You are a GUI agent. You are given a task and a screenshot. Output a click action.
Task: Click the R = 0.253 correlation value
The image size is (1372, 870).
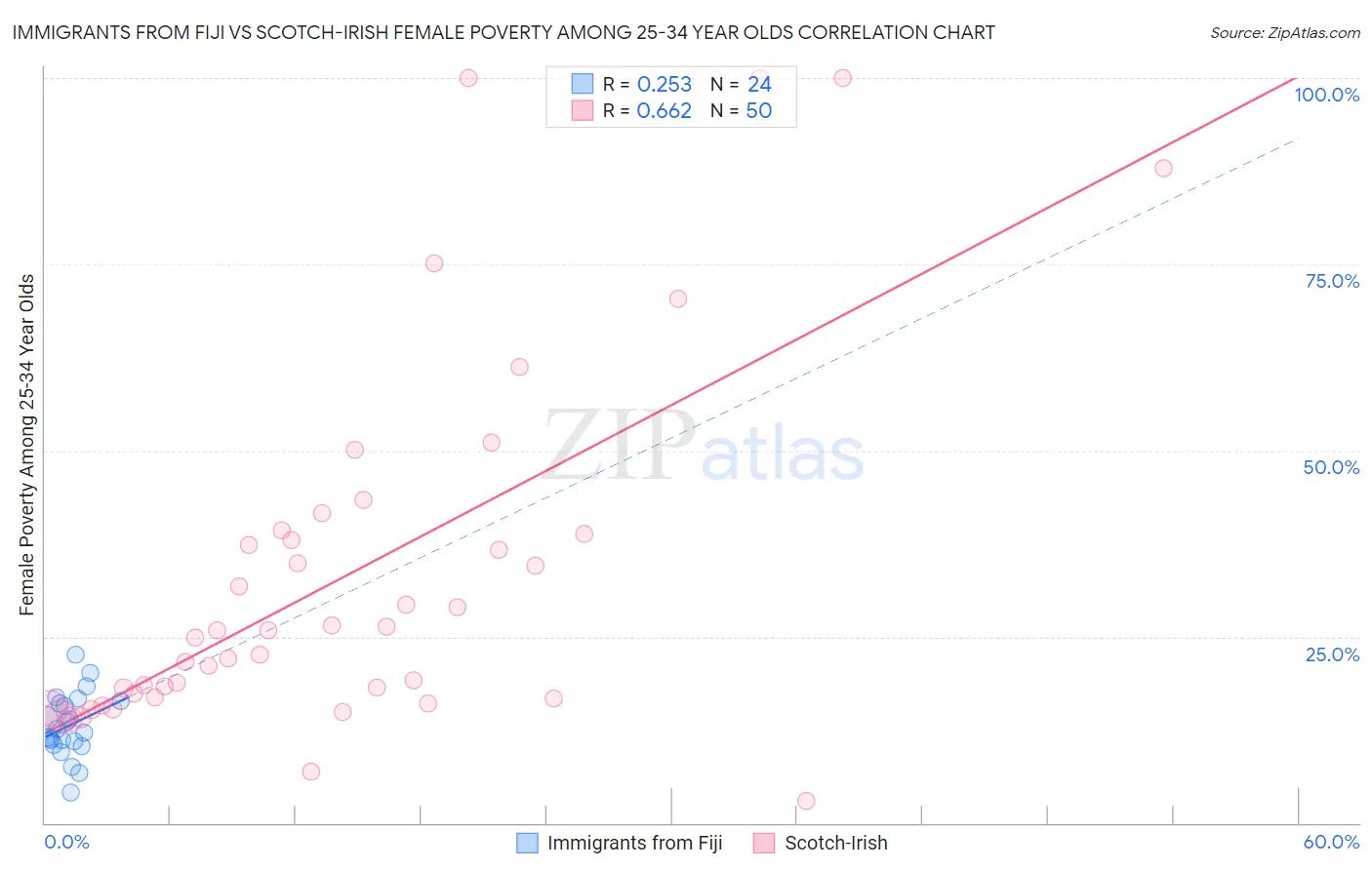pyautogui.click(x=647, y=84)
